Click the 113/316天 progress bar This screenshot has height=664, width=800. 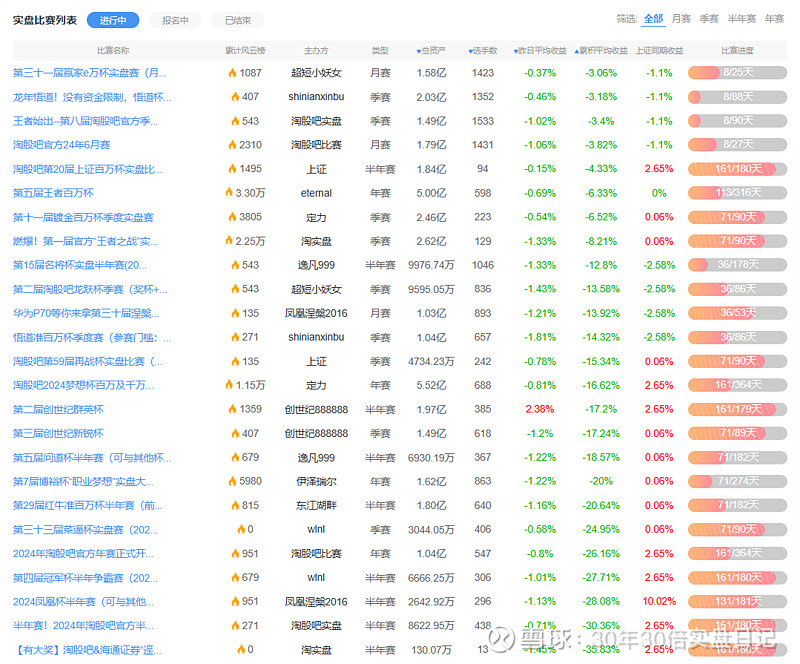[x=737, y=193]
